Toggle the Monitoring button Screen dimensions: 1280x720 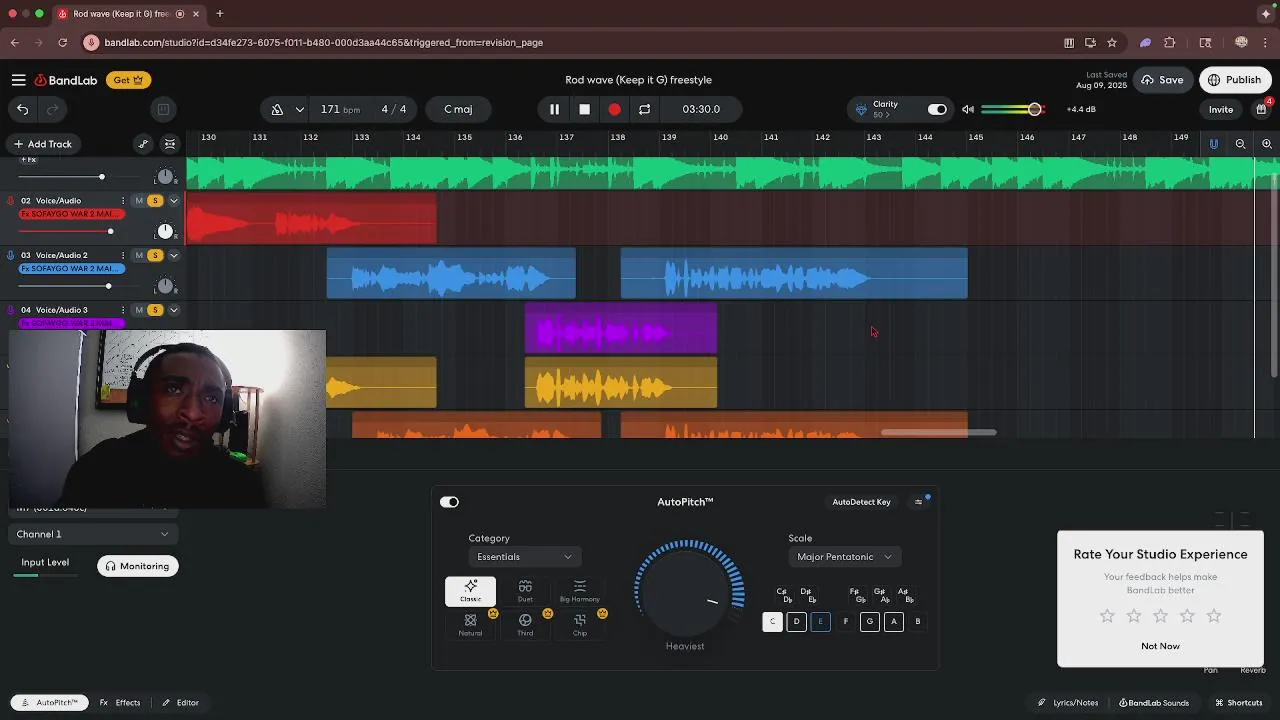click(x=138, y=566)
